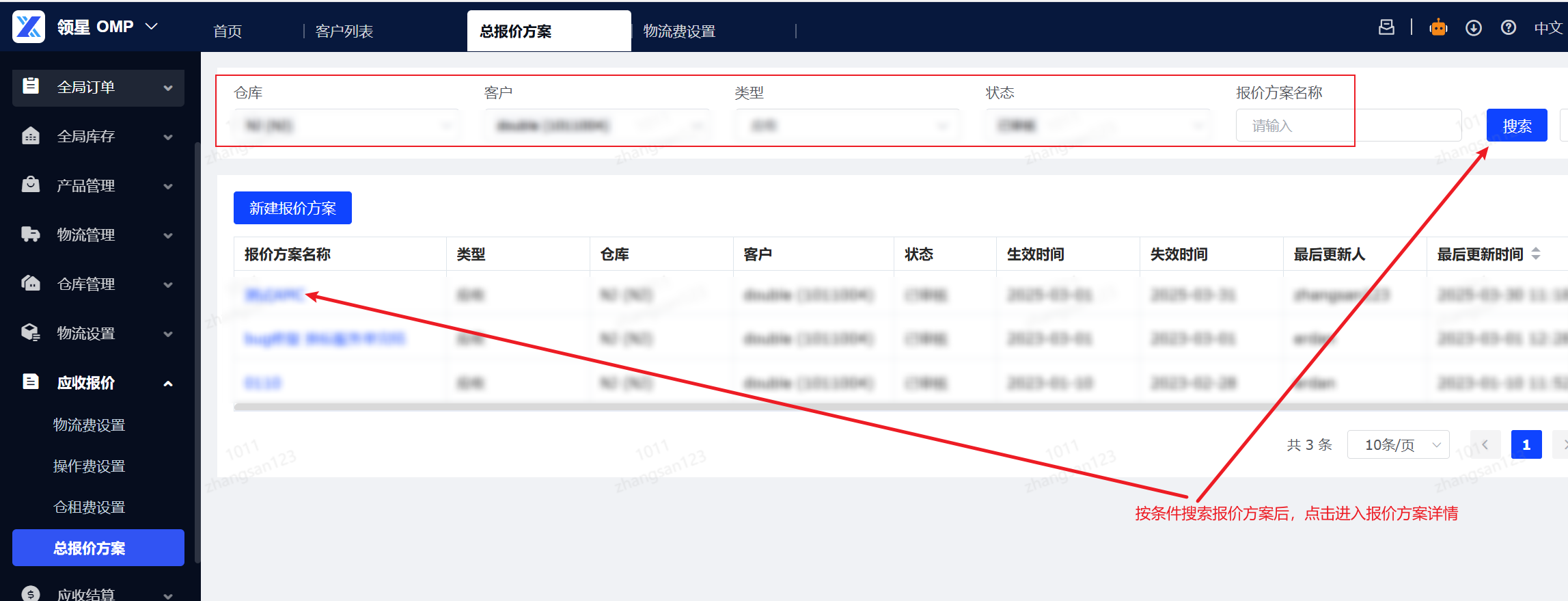Click the 共 3 条 total count text
The width and height of the screenshot is (1568, 601).
click(1310, 445)
